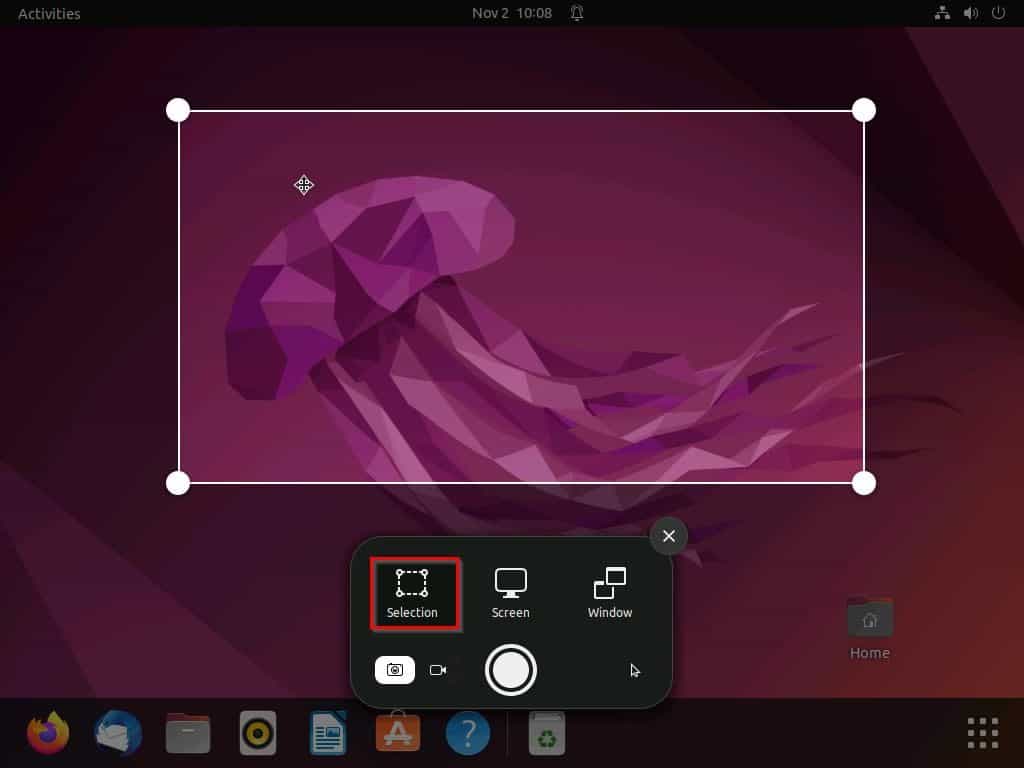This screenshot has width=1024, height=768.
Task: Click the volume speaker icon
Action: [x=971, y=13]
